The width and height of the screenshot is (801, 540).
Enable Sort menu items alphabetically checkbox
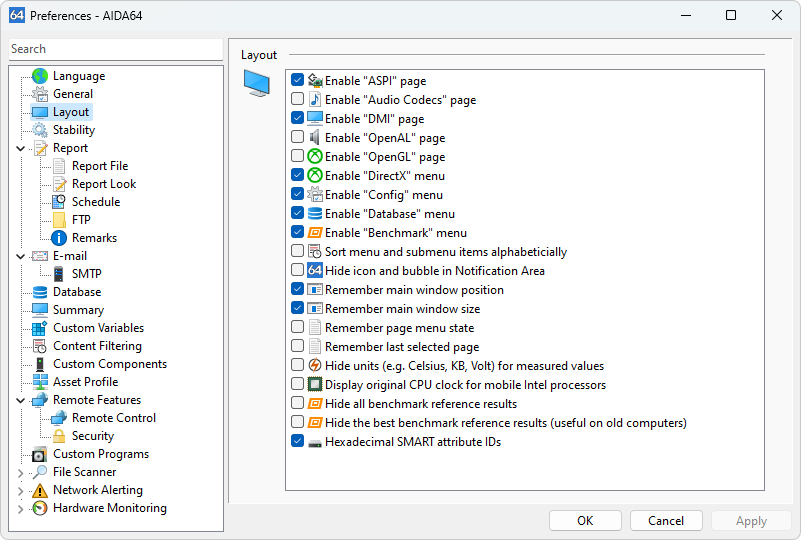(297, 251)
